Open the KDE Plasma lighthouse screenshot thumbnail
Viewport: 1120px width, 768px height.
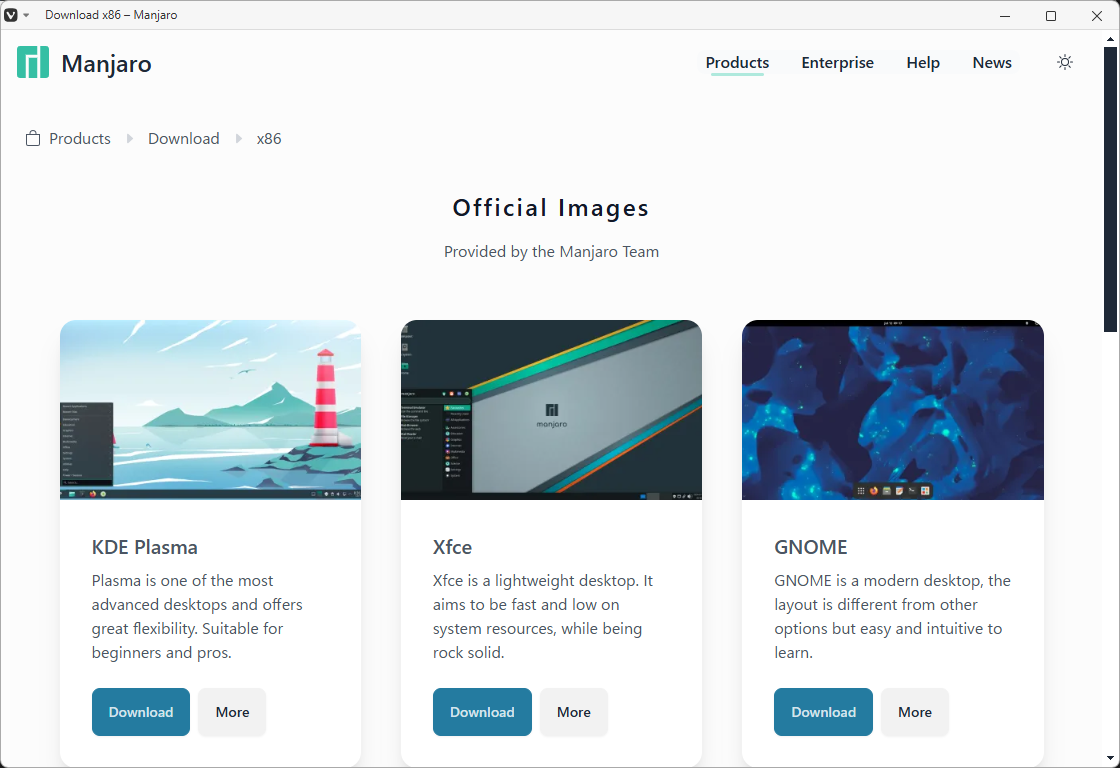tap(210, 410)
